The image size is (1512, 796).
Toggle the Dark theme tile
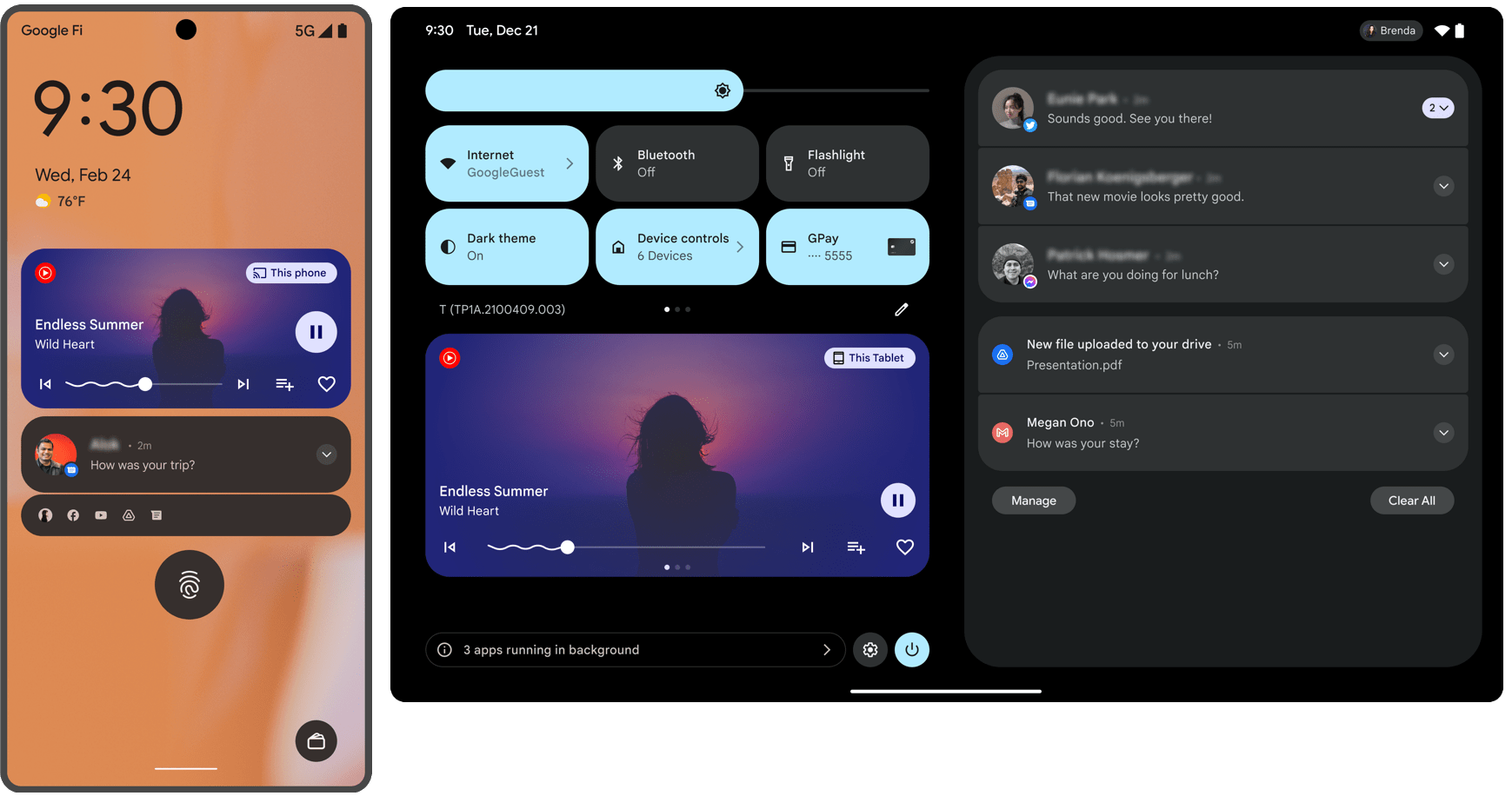tap(507, 247)
